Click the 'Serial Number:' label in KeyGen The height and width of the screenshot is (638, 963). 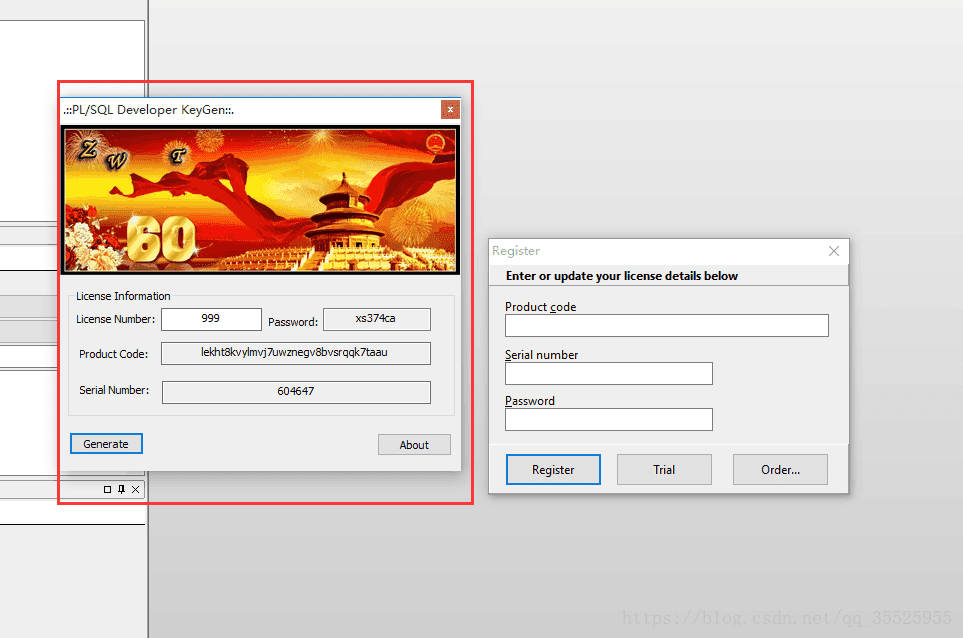click(x=114, y=390)
